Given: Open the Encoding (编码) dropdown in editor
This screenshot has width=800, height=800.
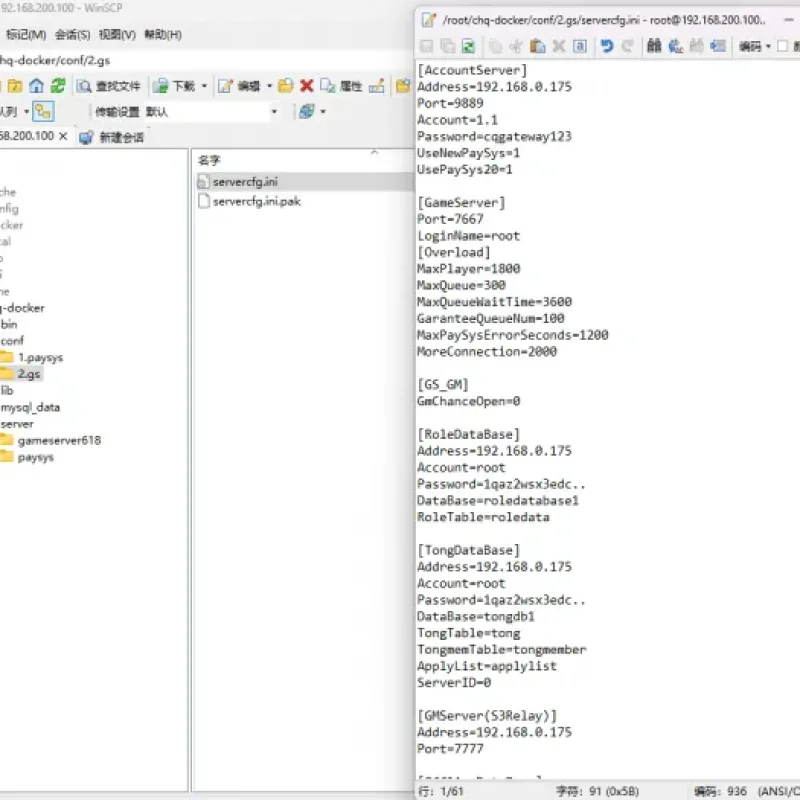Looking at the screenshot, I should click(755, 46).
